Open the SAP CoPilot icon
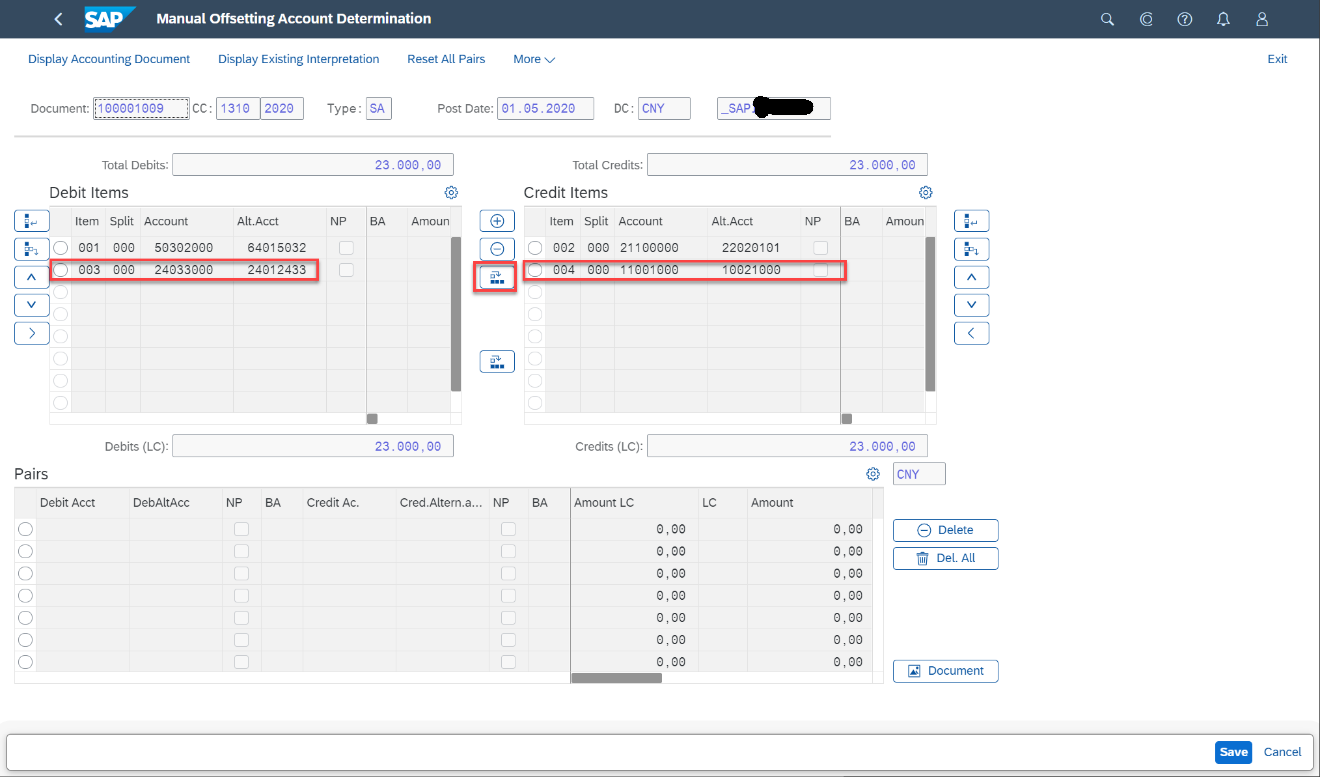 point(1146,19)
